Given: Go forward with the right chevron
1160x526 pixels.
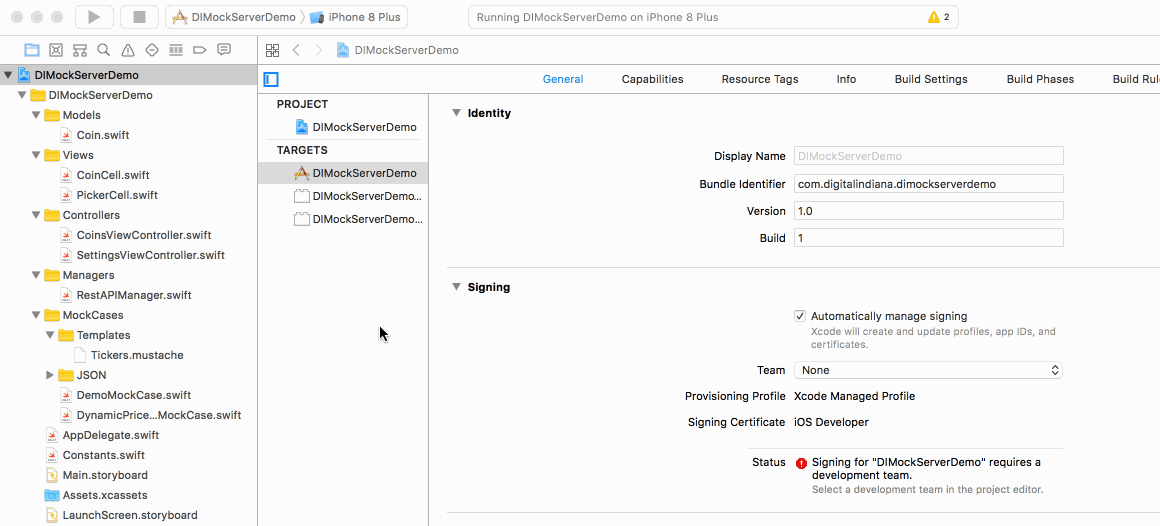Looking at the screenshot, I should coord(319,50).
